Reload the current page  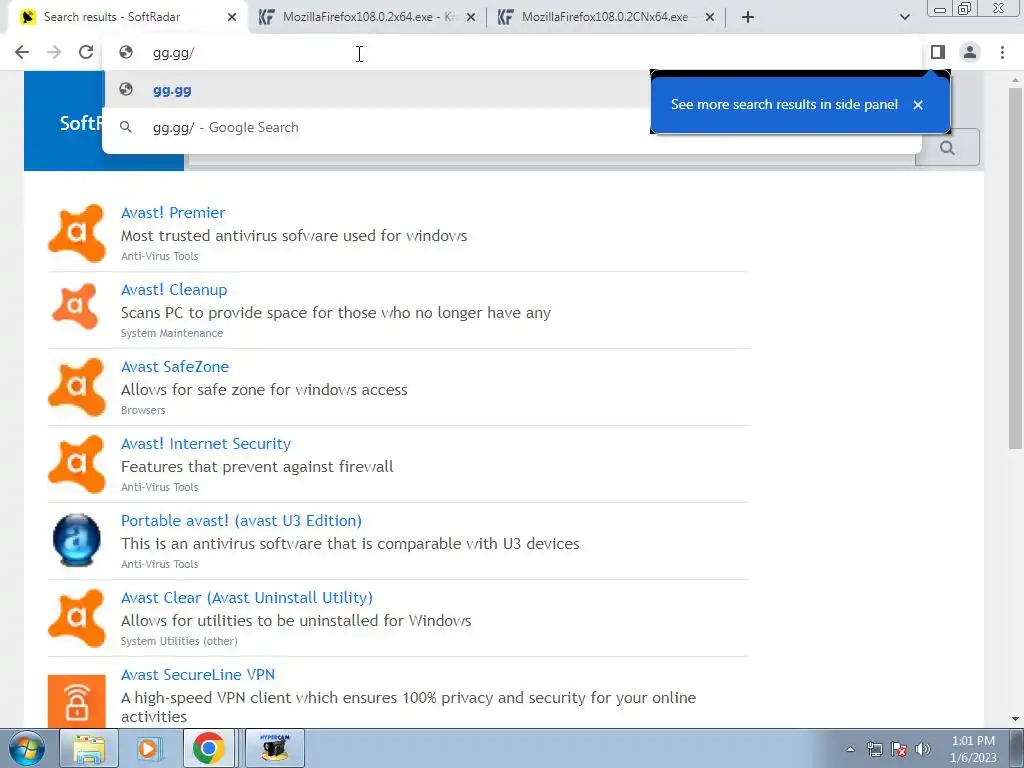(86, 52)
